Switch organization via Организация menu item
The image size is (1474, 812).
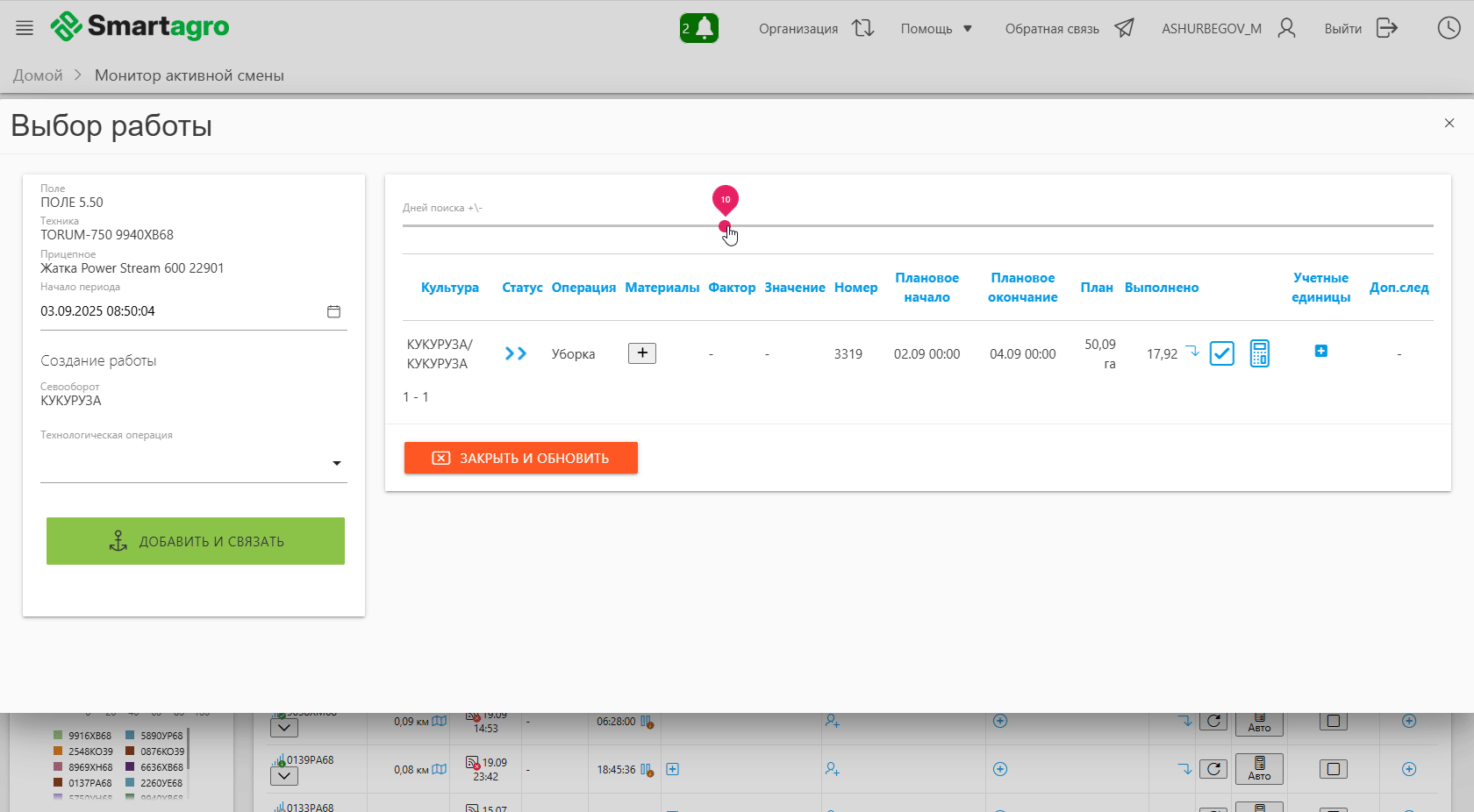click(x=816, y=29)
